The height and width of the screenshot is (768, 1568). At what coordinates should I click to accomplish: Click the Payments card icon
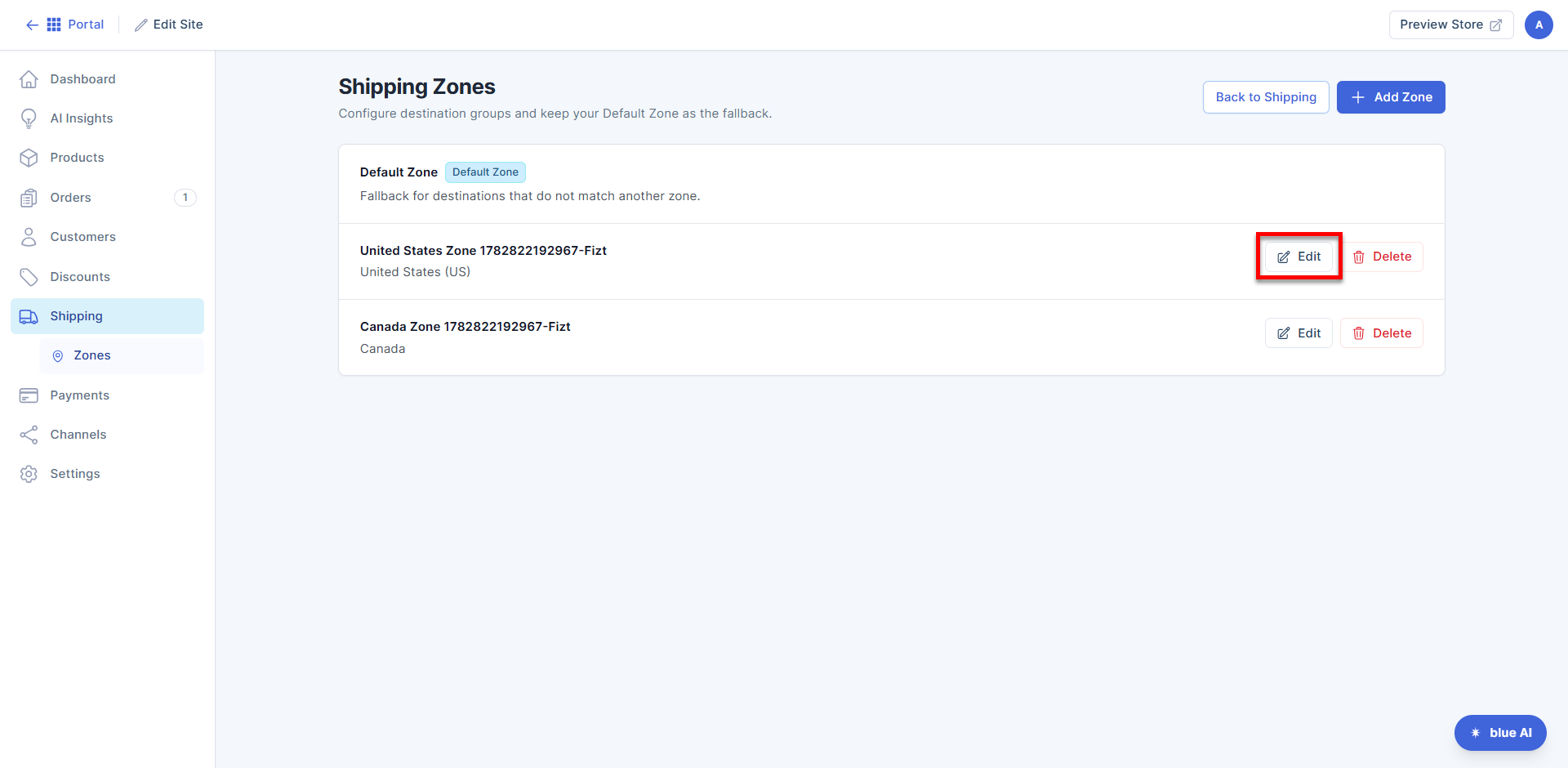pos(29,395)
